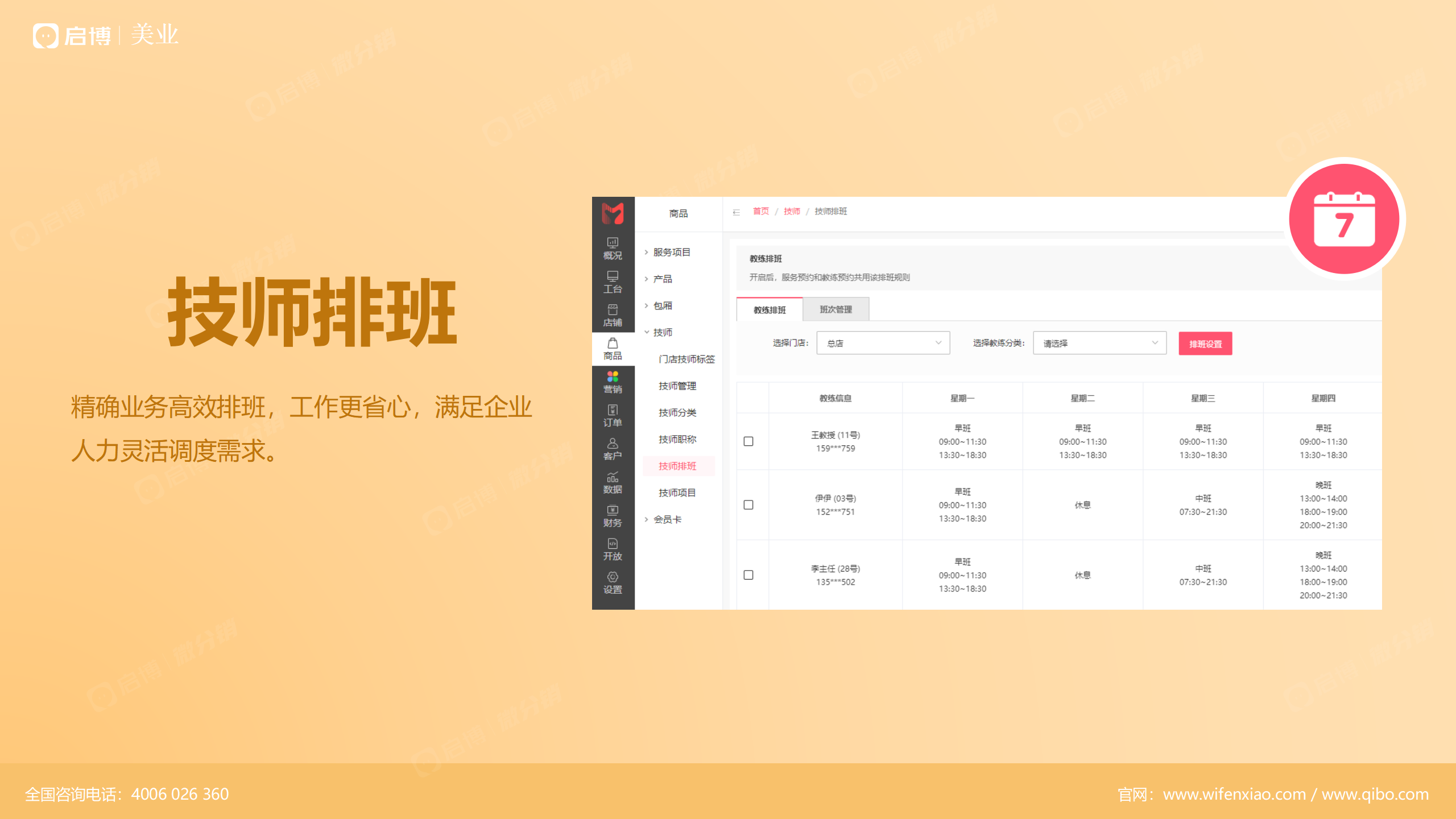Select the checkbox for 李主任 (28号)

click(x=748, y=575)
